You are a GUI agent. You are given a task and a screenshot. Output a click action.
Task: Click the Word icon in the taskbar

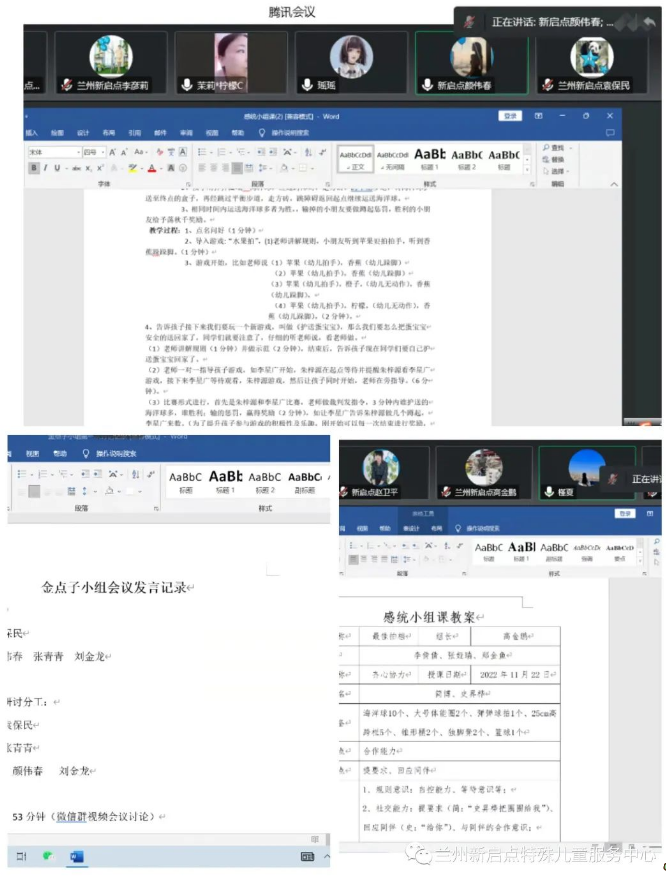pos(77,857)
